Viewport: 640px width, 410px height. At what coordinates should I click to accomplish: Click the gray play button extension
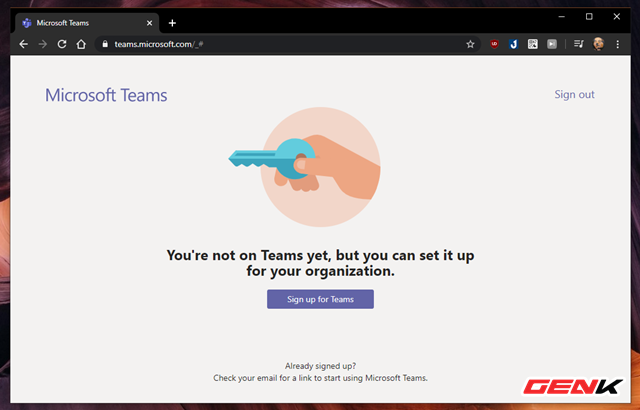(552, 44)
